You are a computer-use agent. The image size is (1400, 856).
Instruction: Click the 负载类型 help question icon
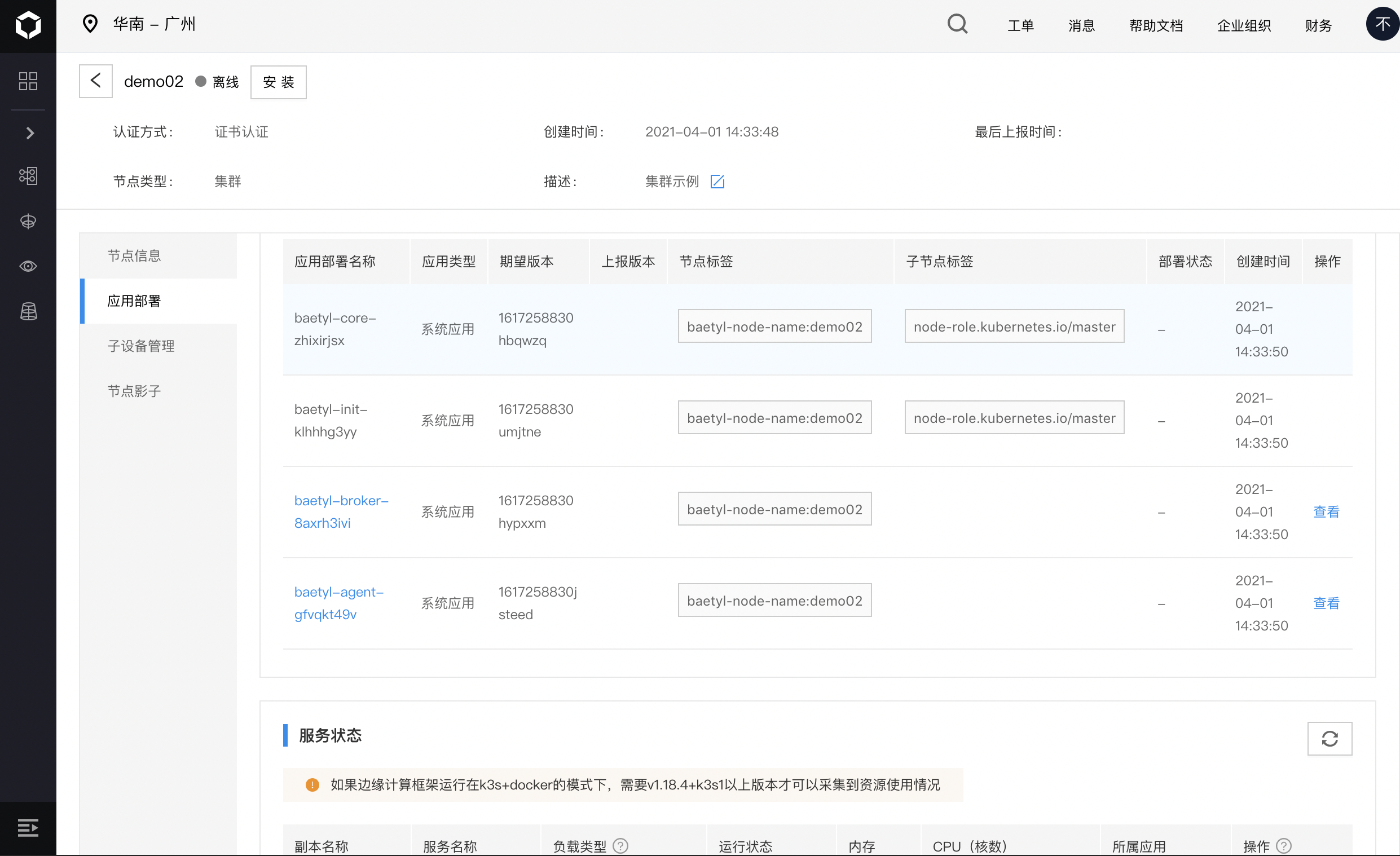pyautogui.click(x=620, y=846)
